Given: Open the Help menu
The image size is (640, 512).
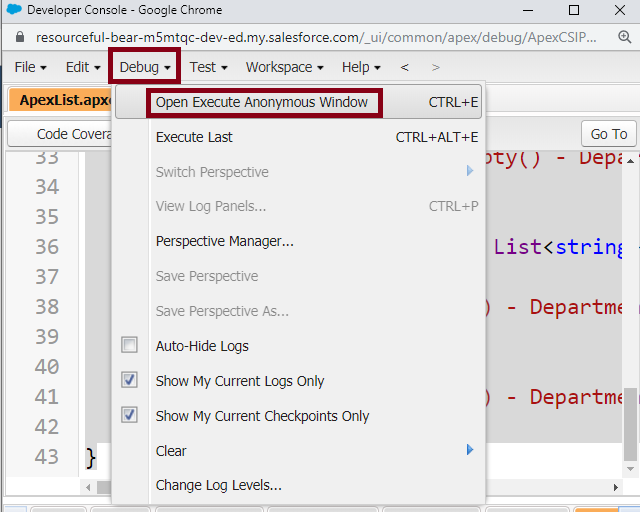Looking at the screenshot, I should 361,67.
